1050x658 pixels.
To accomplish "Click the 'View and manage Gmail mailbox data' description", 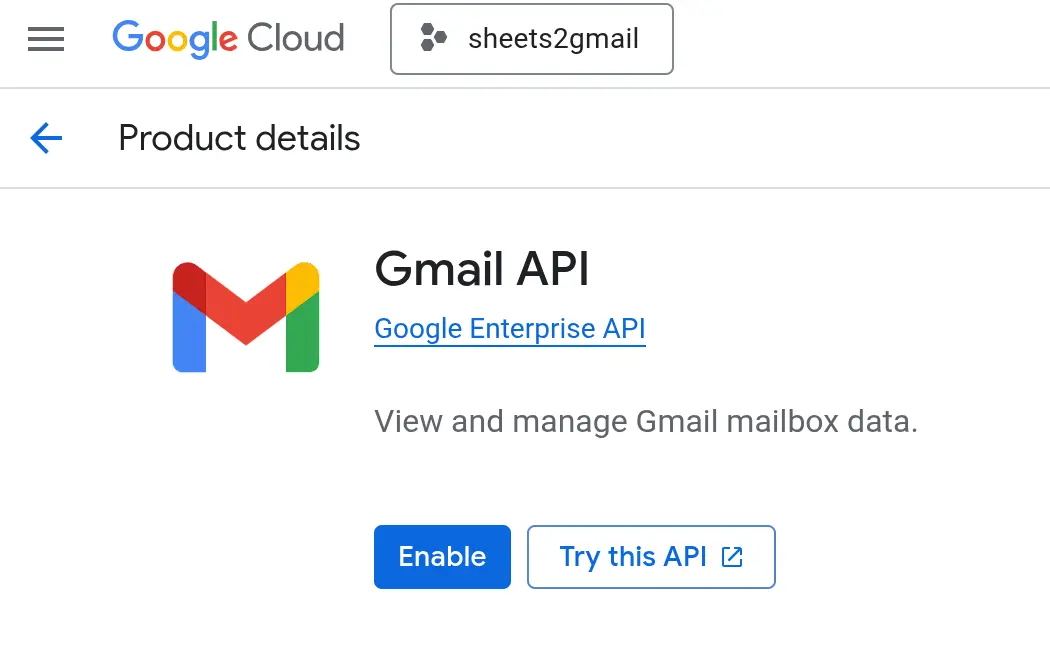I will click(645, 421).
